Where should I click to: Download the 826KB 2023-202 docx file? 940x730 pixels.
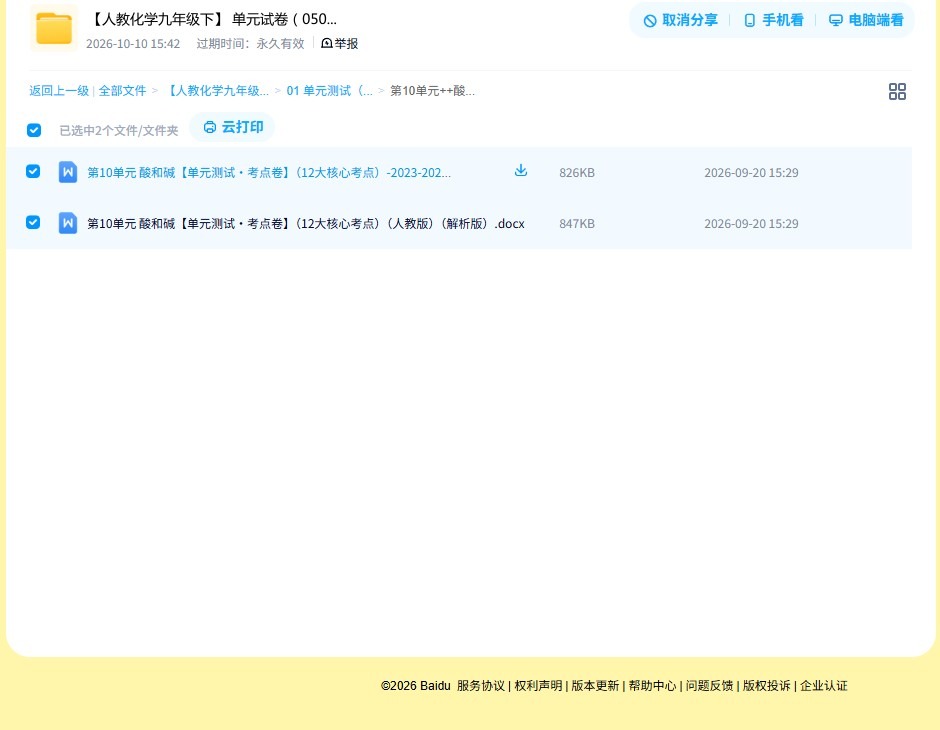pos(521,171)
